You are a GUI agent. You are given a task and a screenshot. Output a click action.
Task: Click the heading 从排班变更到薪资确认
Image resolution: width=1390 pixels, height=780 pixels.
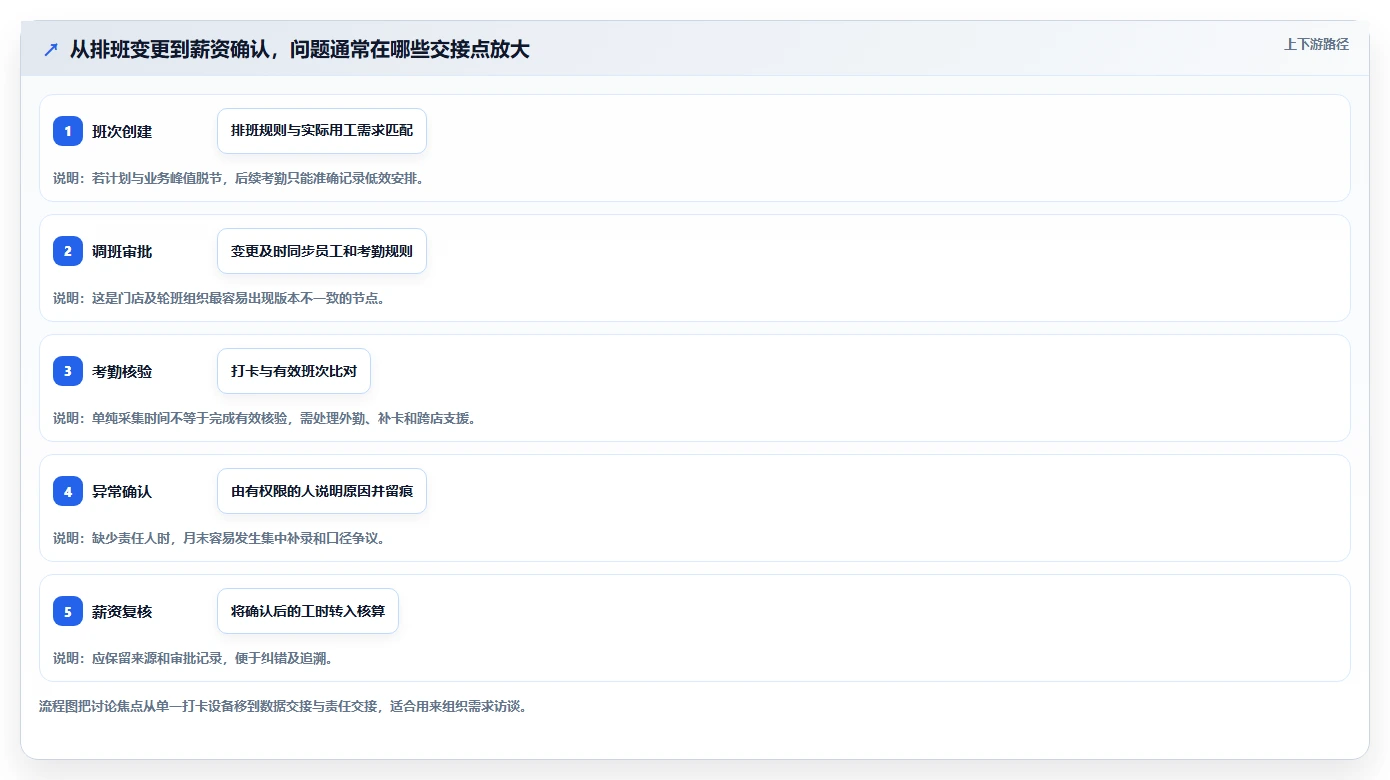coord(299,49)
